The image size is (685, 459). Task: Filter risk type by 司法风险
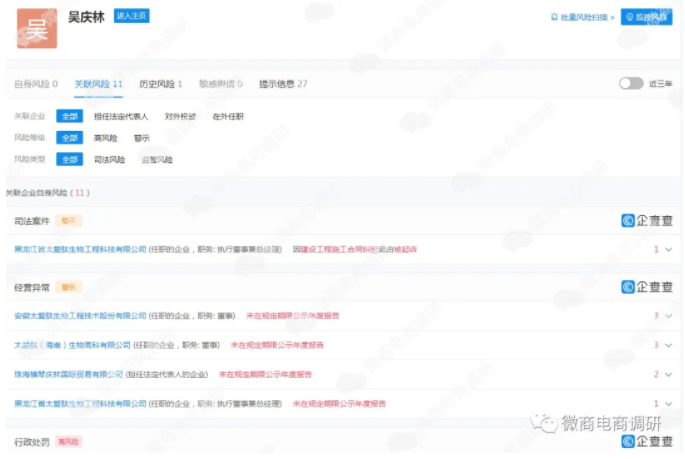pyautogui.click(x=109, y=160)
